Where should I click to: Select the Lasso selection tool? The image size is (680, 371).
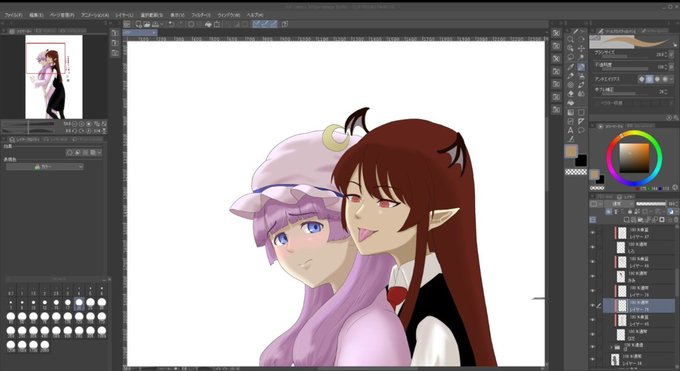pos(570,57)
